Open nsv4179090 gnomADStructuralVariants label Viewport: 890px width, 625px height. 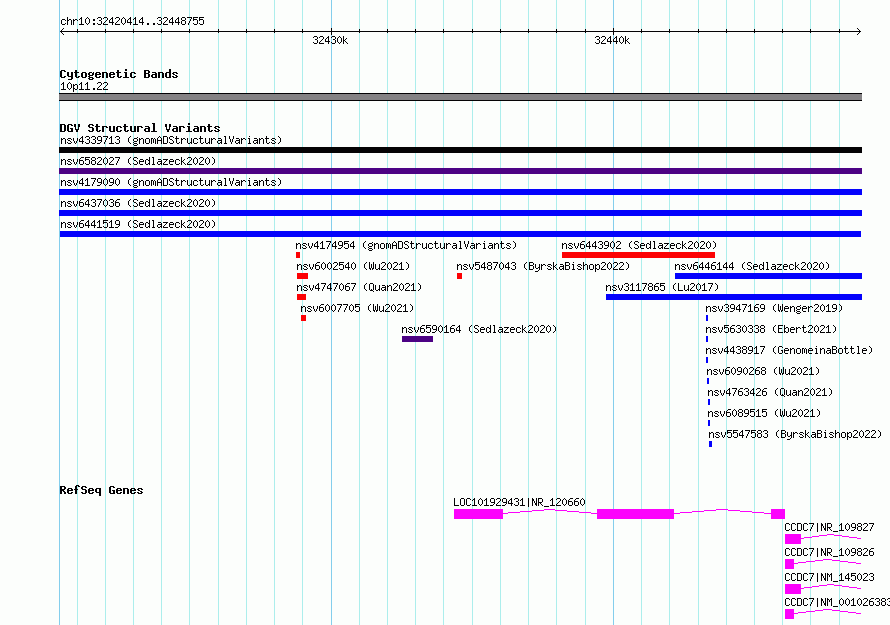point(171,182)
